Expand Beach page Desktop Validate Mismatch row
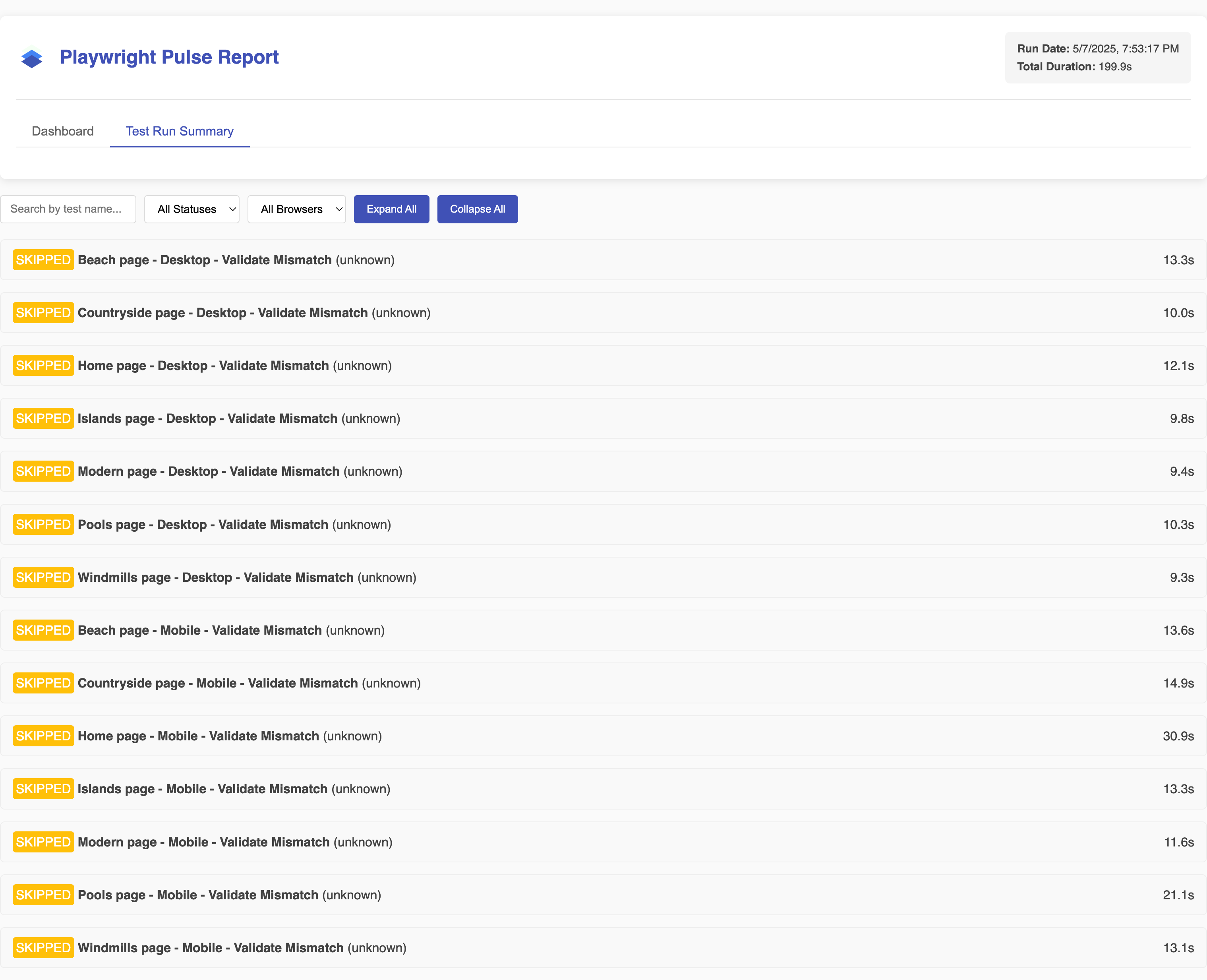 [236, 260]
